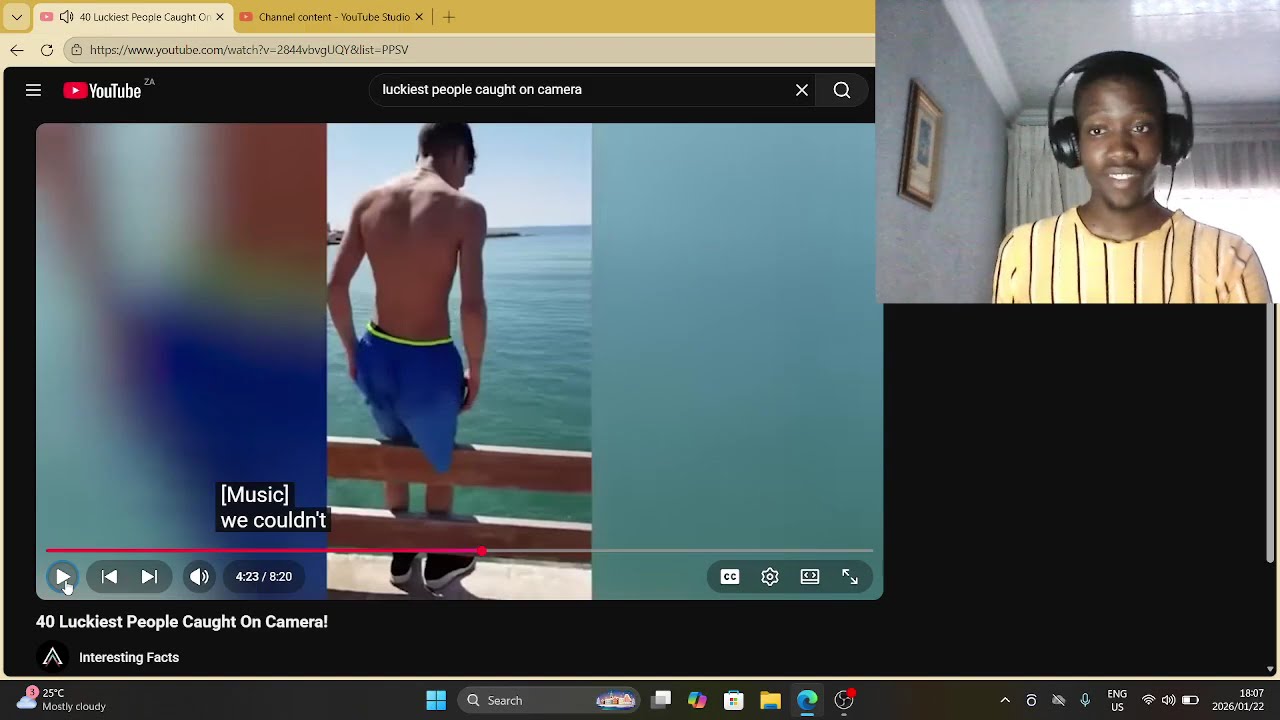Open the weather widget showing 25°C
This screenshot has width=1280, height=720.
click(x=62, y=700)
